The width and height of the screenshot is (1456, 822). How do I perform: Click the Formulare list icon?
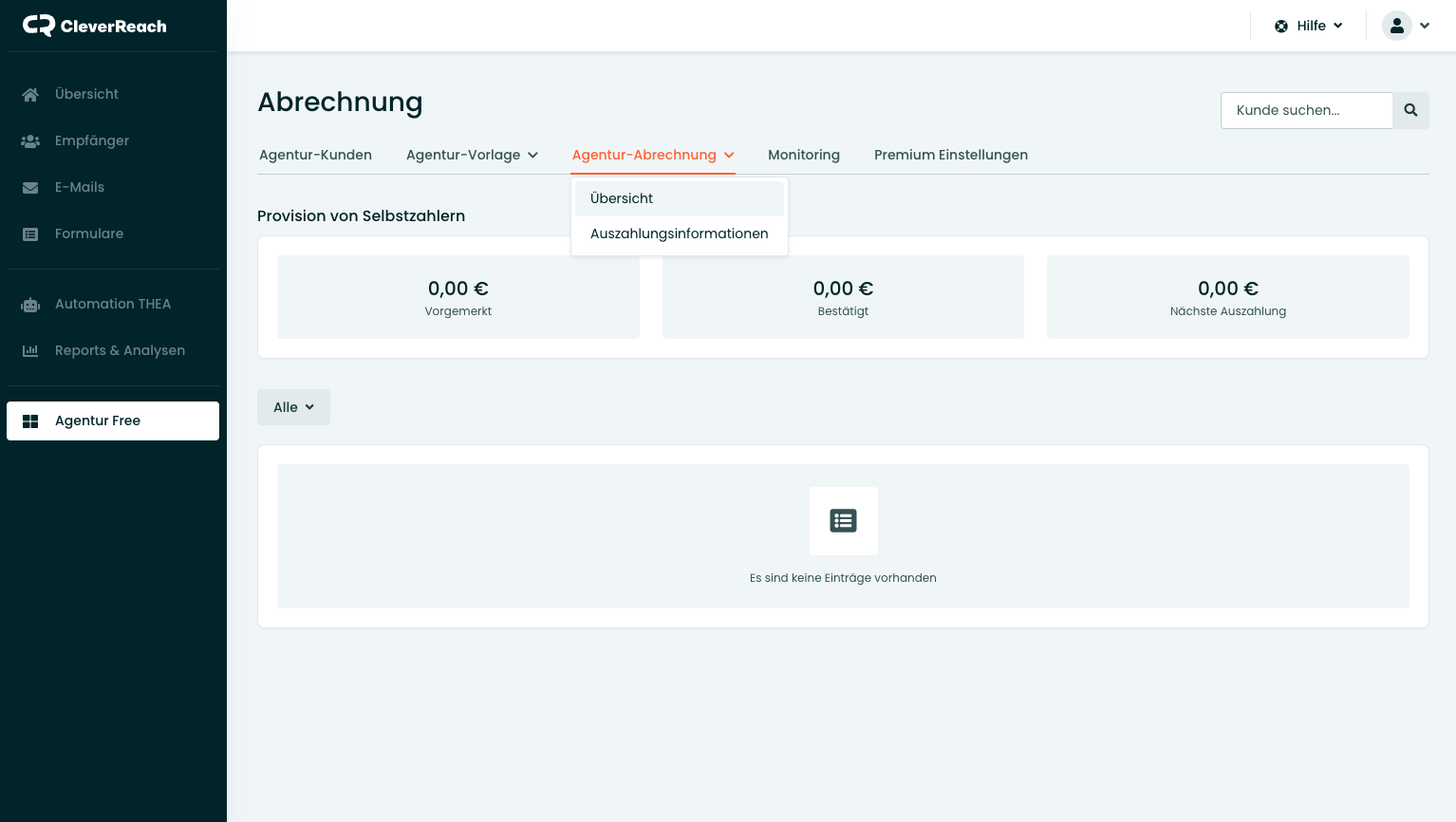30,234
